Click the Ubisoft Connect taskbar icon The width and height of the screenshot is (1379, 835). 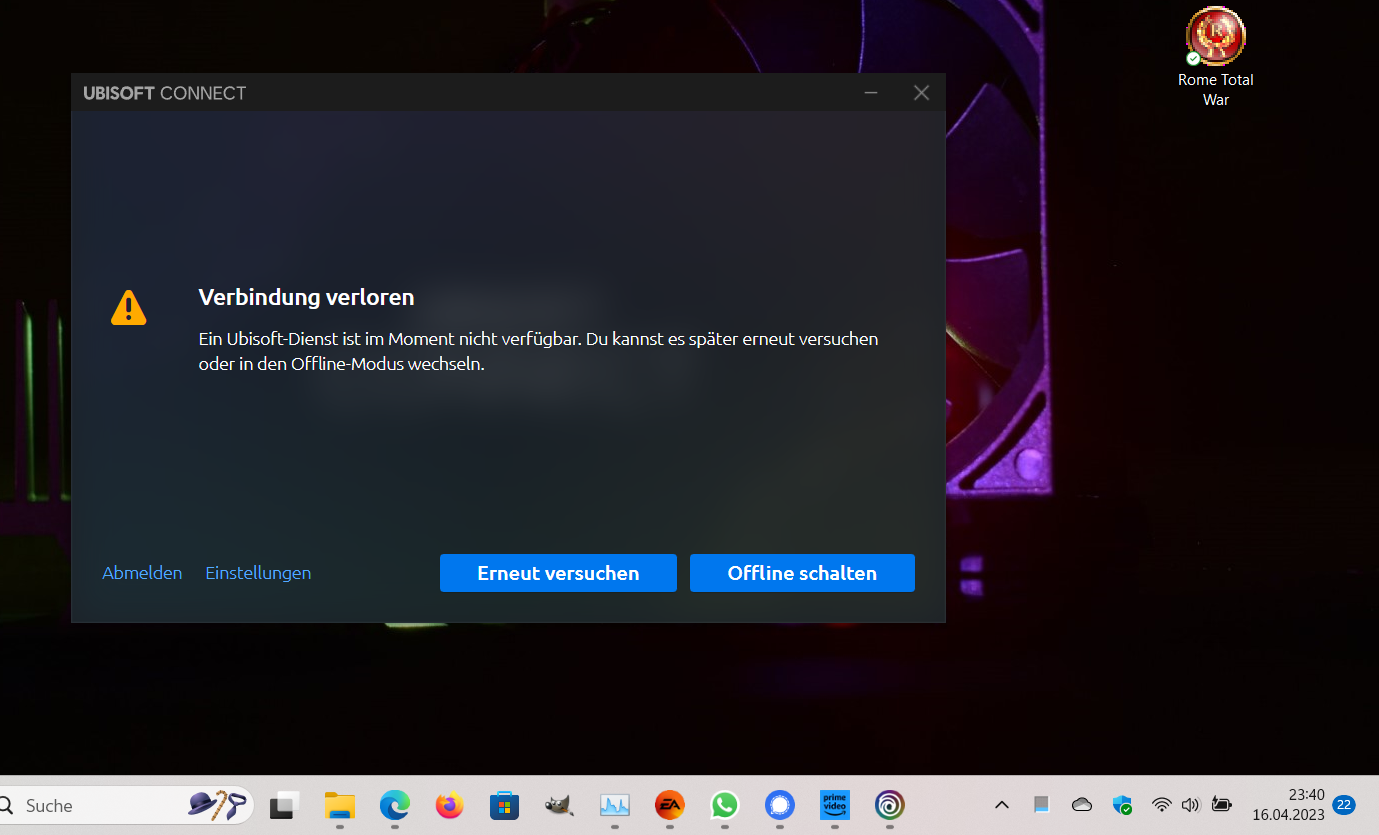pos(889,805)
